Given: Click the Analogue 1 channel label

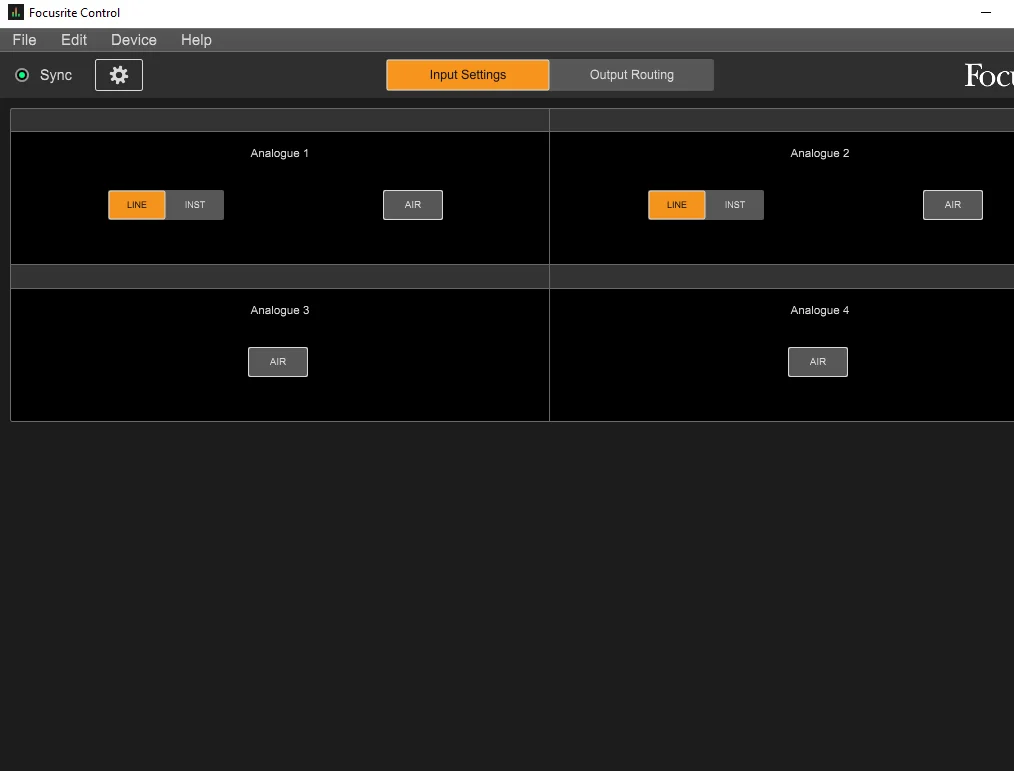Looking at the screenshot, I should pos(279,153).
